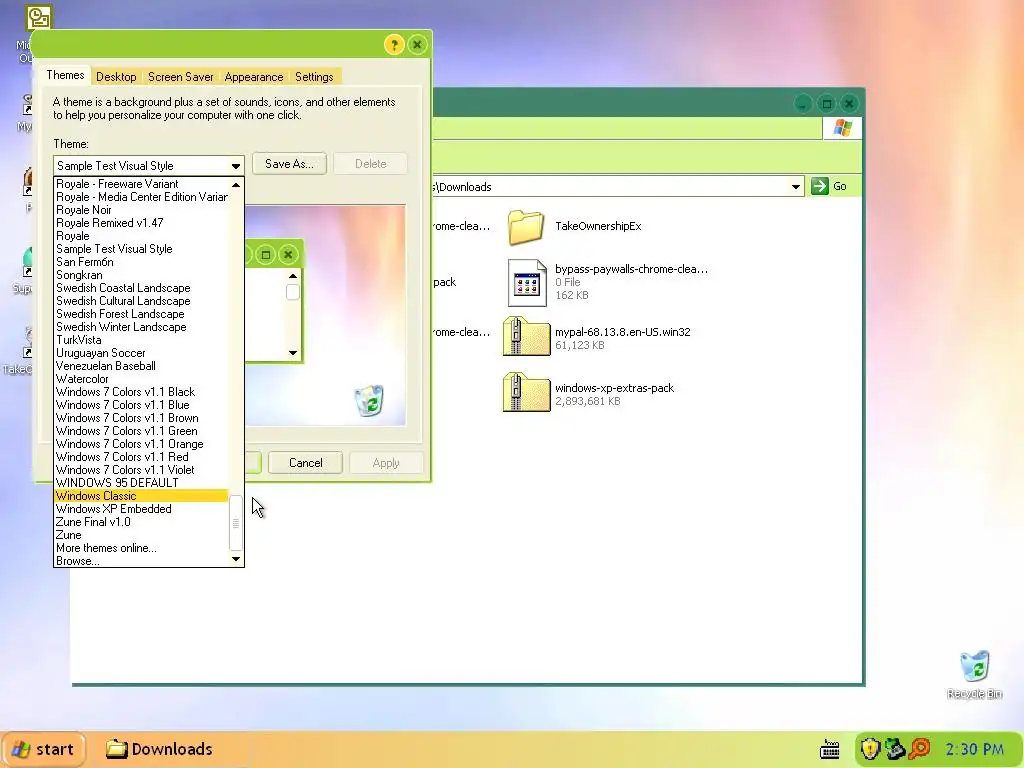Click the help question mark button in dialog
The height and width of the screenshot is (768, 1024).
[x=394, y=44]
